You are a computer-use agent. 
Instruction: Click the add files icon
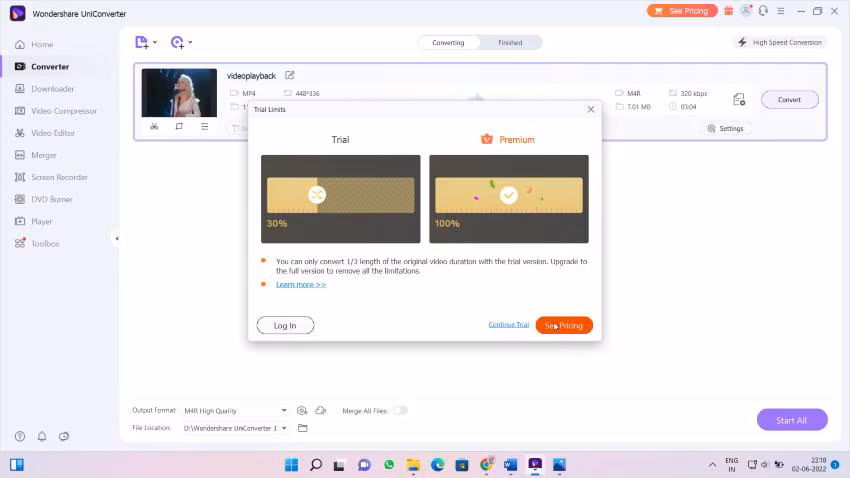tap(141, 42)
